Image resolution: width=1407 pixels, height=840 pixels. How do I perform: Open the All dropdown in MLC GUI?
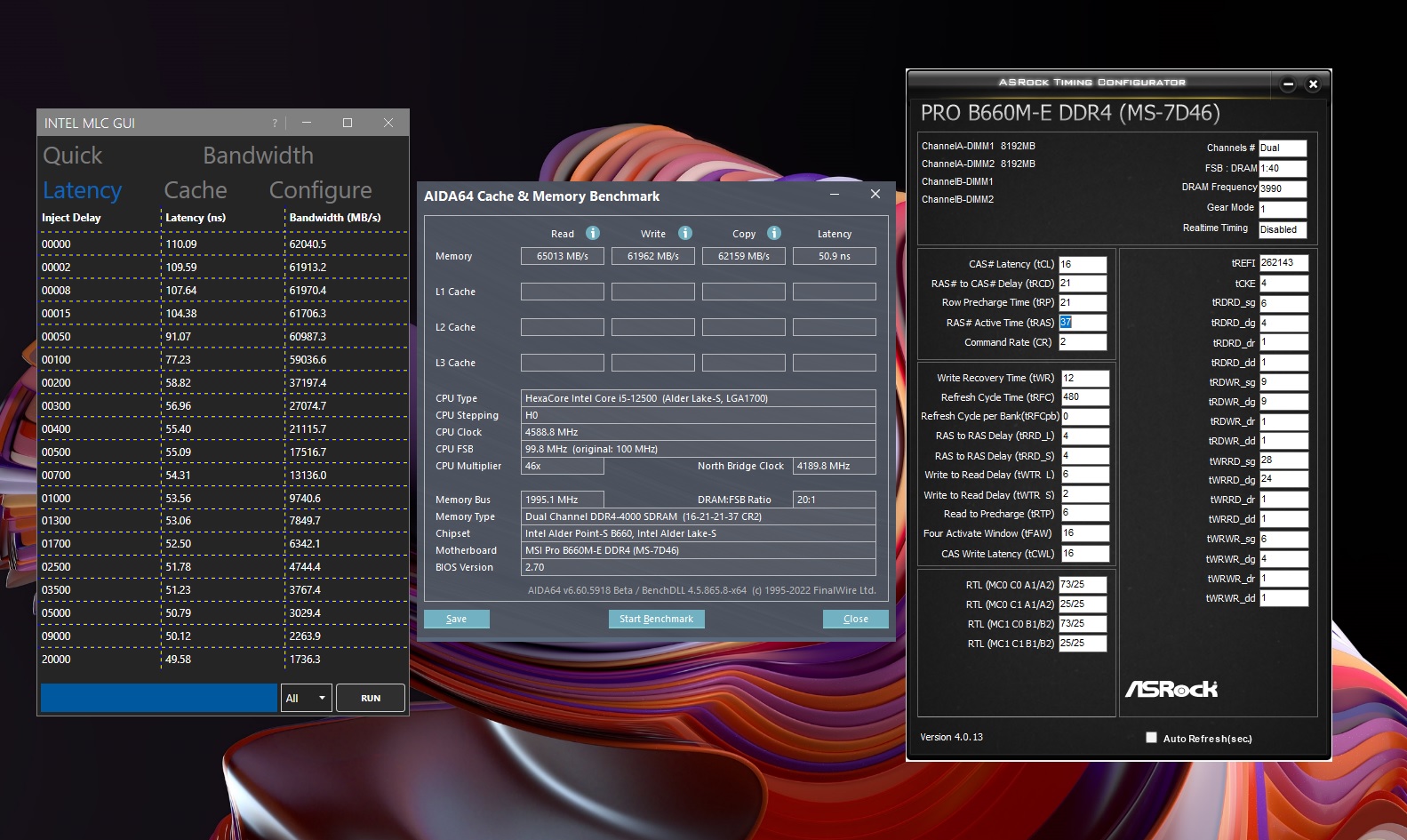pos(307,699)
